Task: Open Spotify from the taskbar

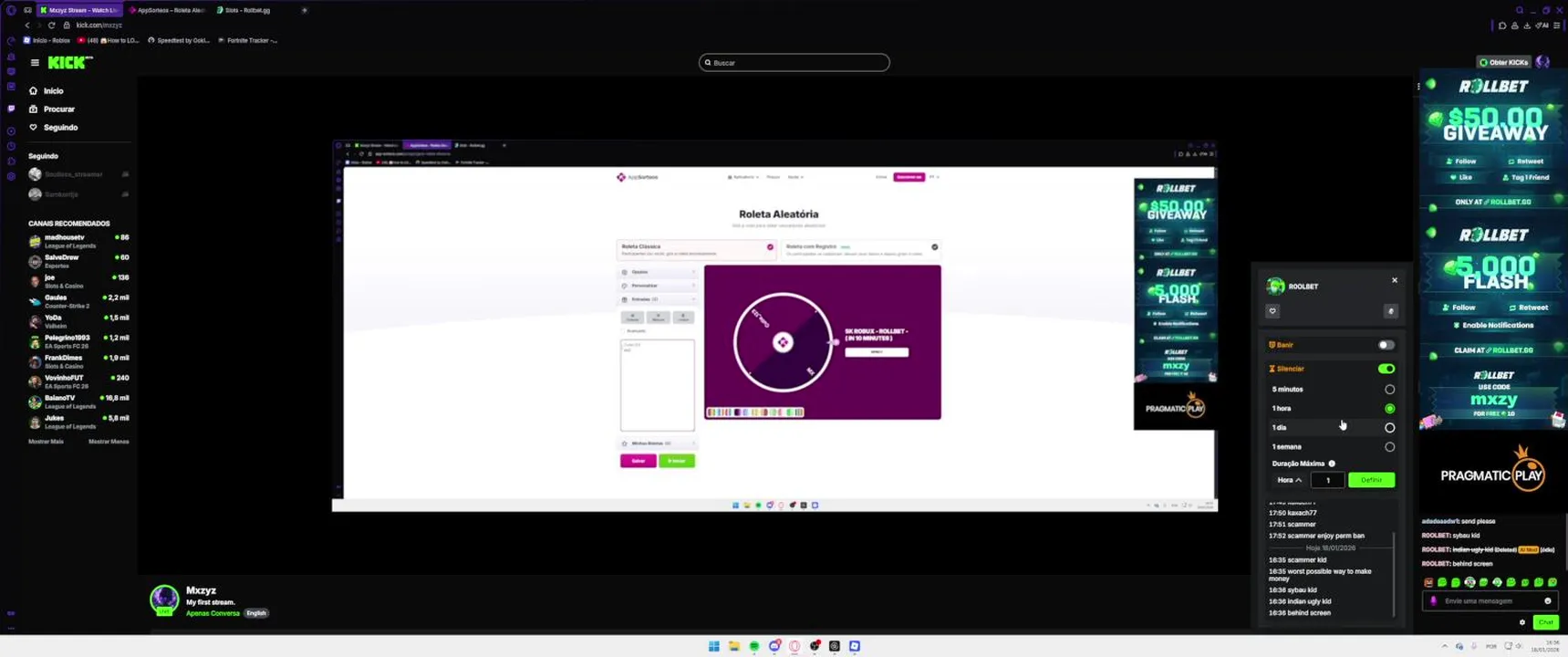Action: [x=754, y=646]
